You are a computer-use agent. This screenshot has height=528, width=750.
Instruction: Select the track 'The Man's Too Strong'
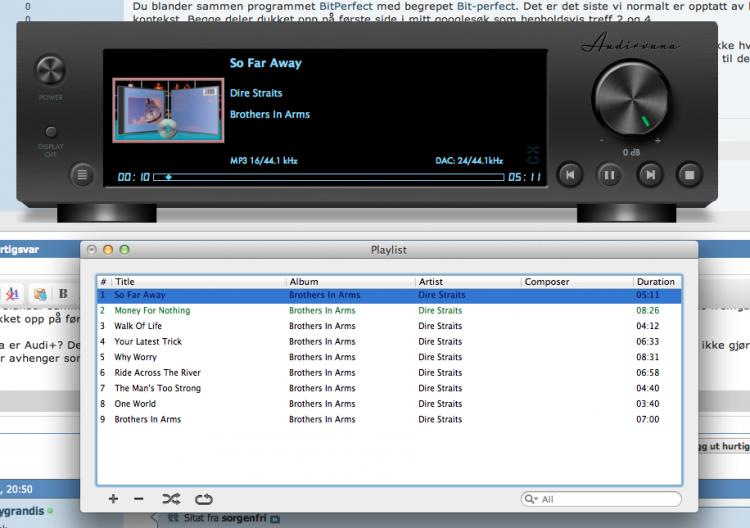(389, 388)
